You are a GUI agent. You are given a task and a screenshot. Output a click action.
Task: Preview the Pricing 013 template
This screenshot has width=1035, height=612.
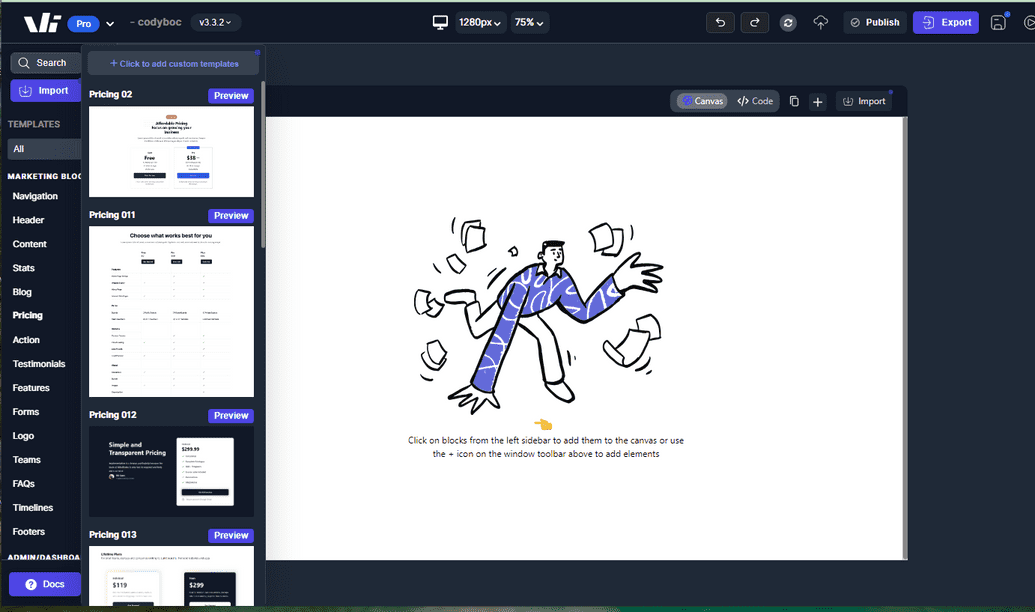point(231,535)
